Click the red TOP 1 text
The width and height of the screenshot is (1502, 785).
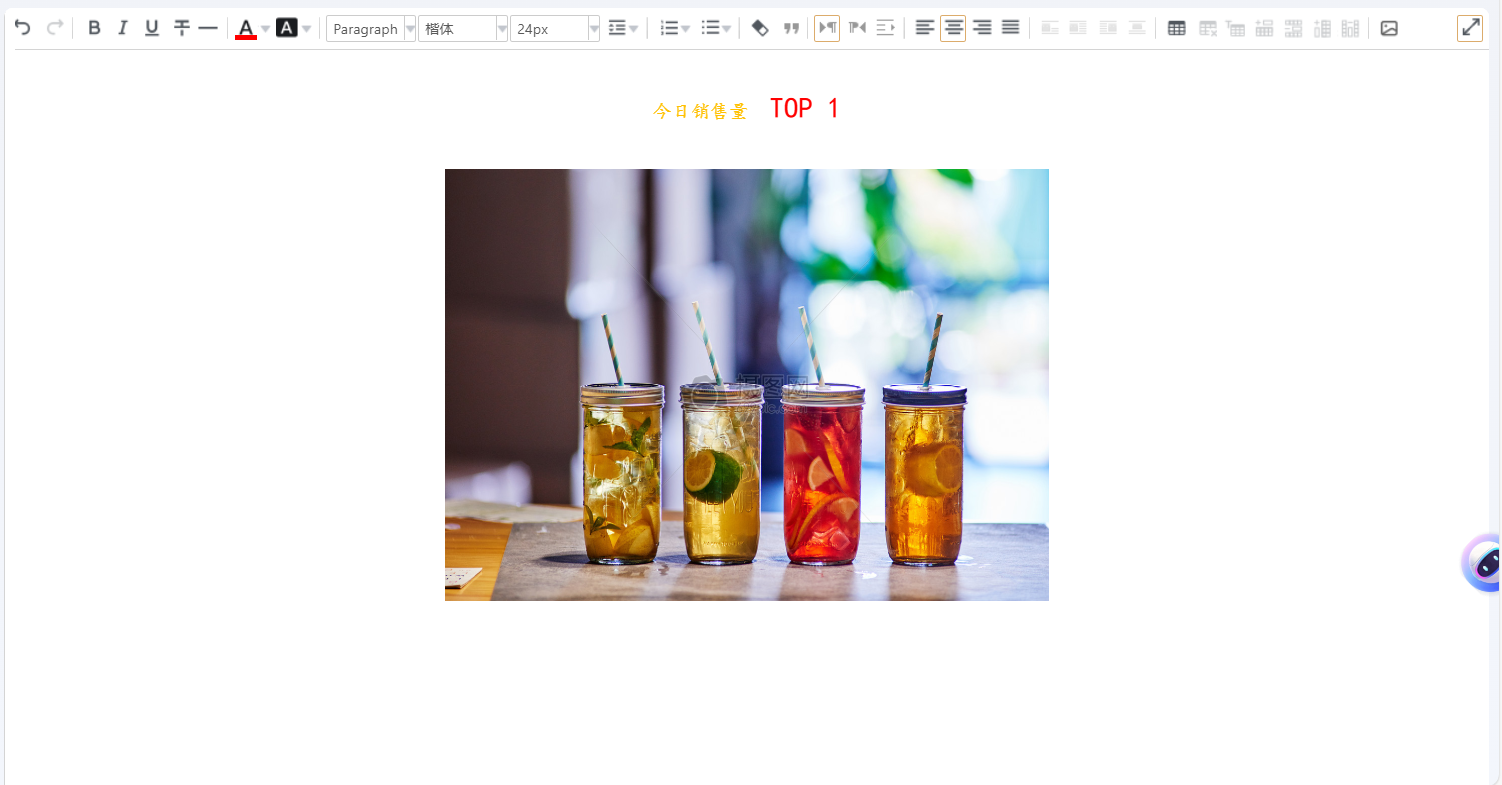tap(804, 109)
